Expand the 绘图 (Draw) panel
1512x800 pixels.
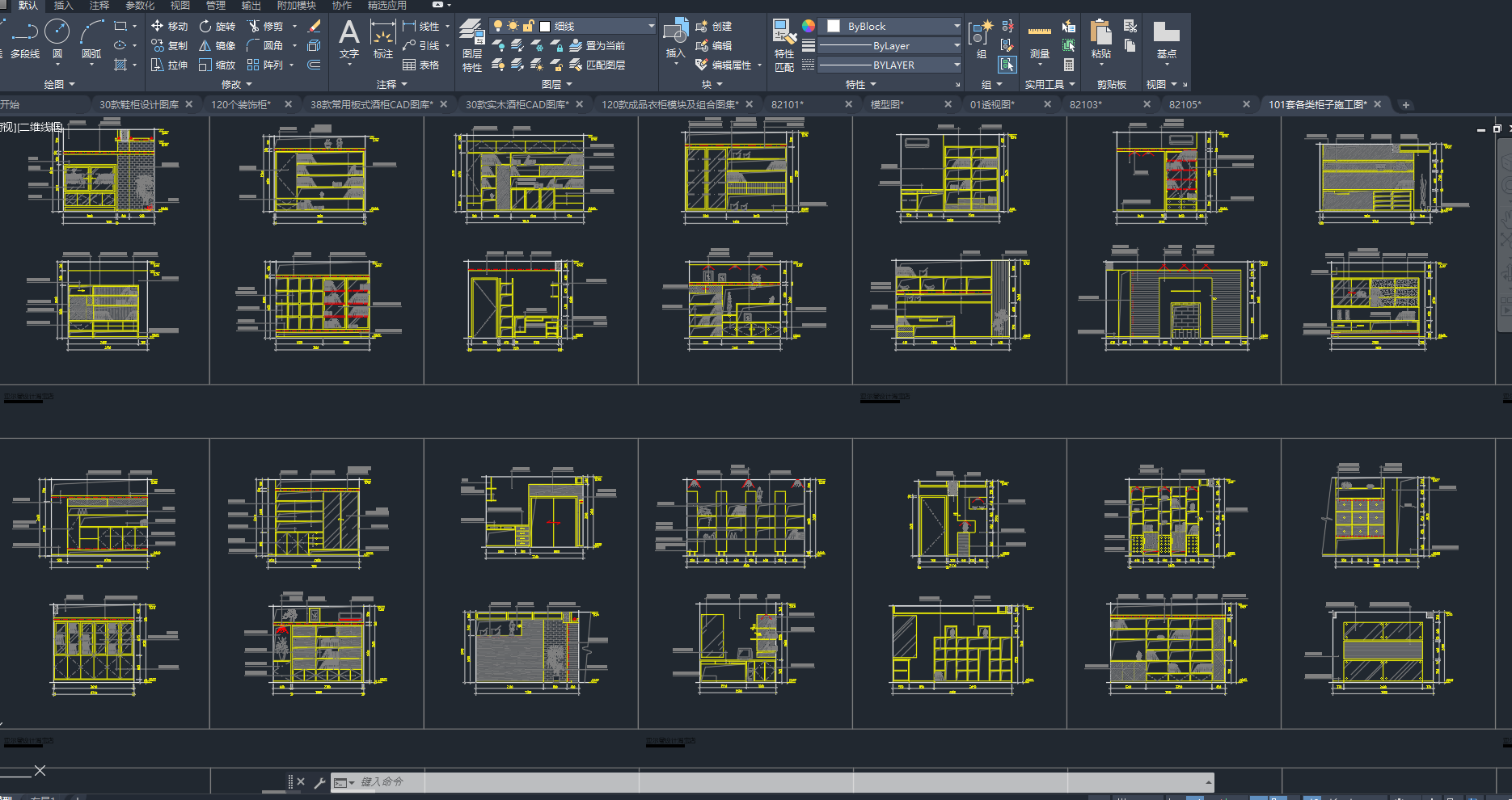(x=59, y=84)
